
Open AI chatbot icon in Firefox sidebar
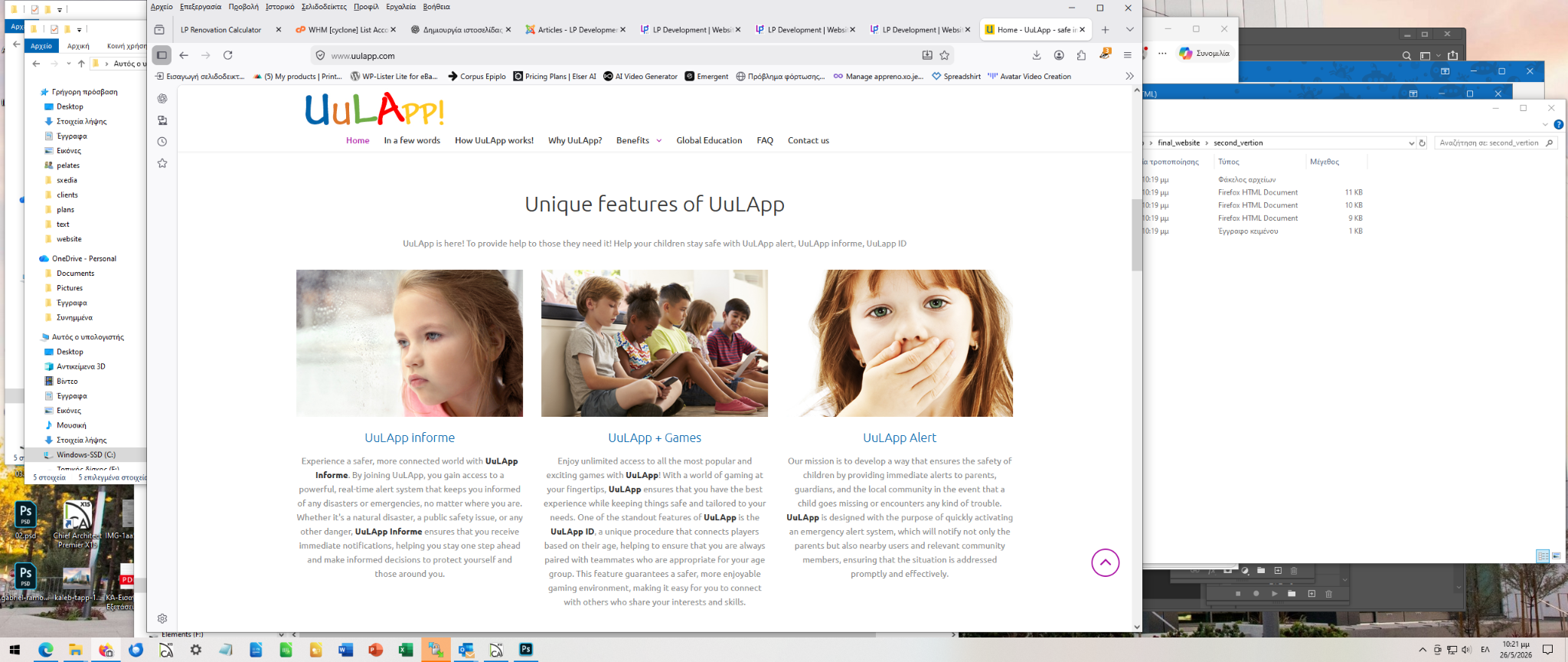point(162,99)
